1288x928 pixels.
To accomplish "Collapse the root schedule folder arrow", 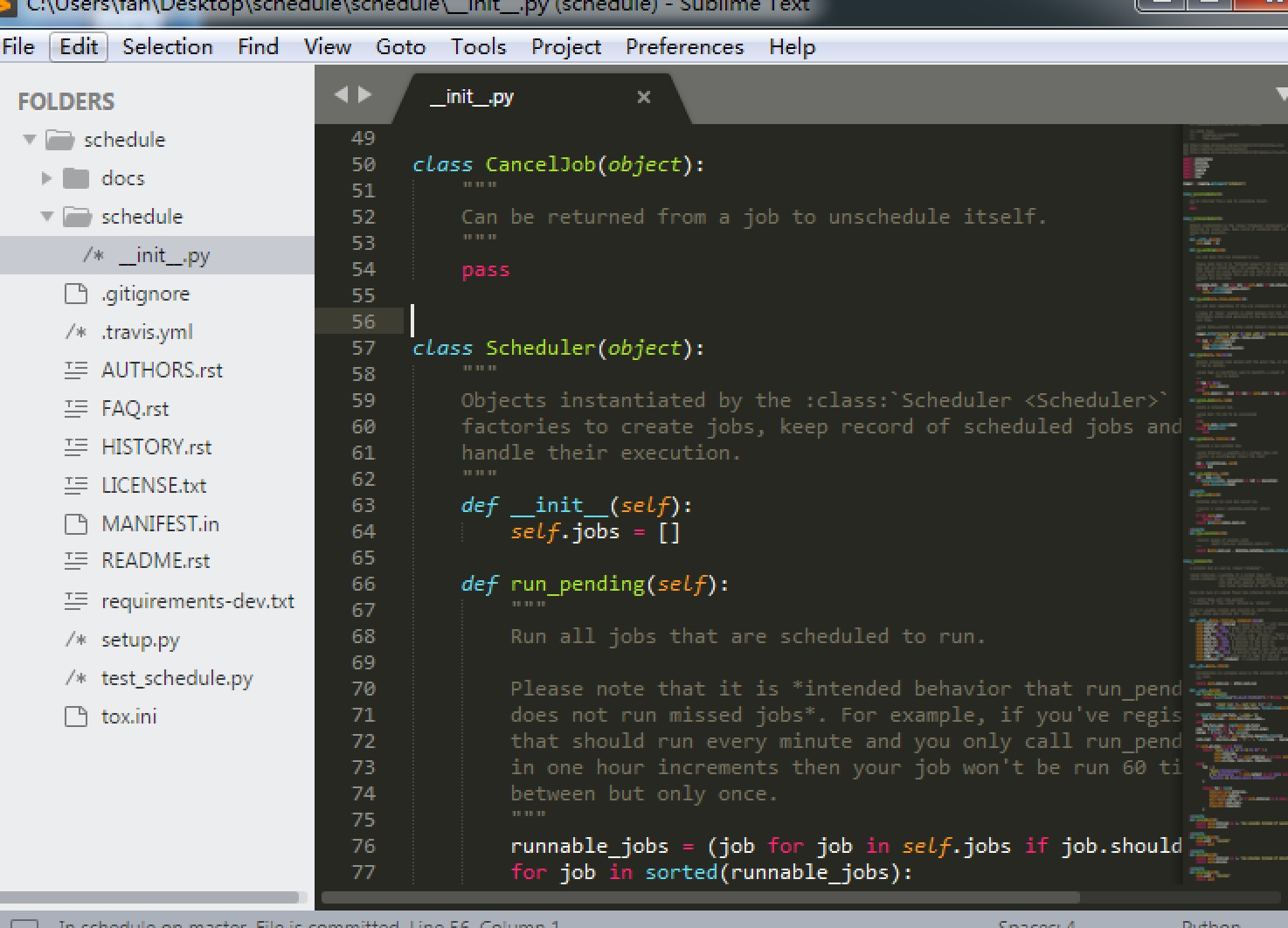I will 30,140.
